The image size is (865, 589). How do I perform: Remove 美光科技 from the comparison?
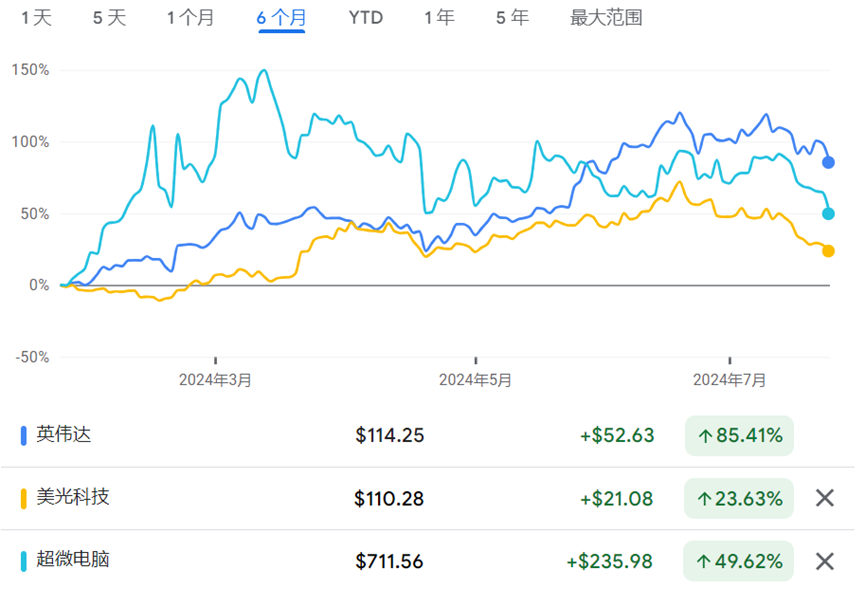click(x=824, y=498)
